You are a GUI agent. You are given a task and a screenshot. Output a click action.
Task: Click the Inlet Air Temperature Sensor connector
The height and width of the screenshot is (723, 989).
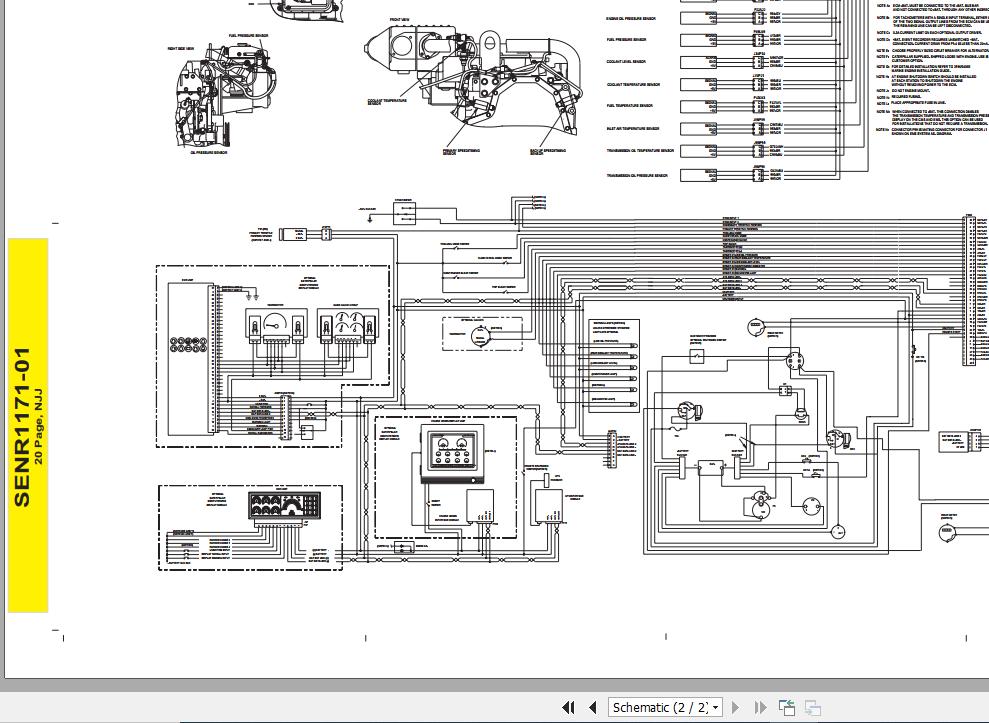[759, 128]
